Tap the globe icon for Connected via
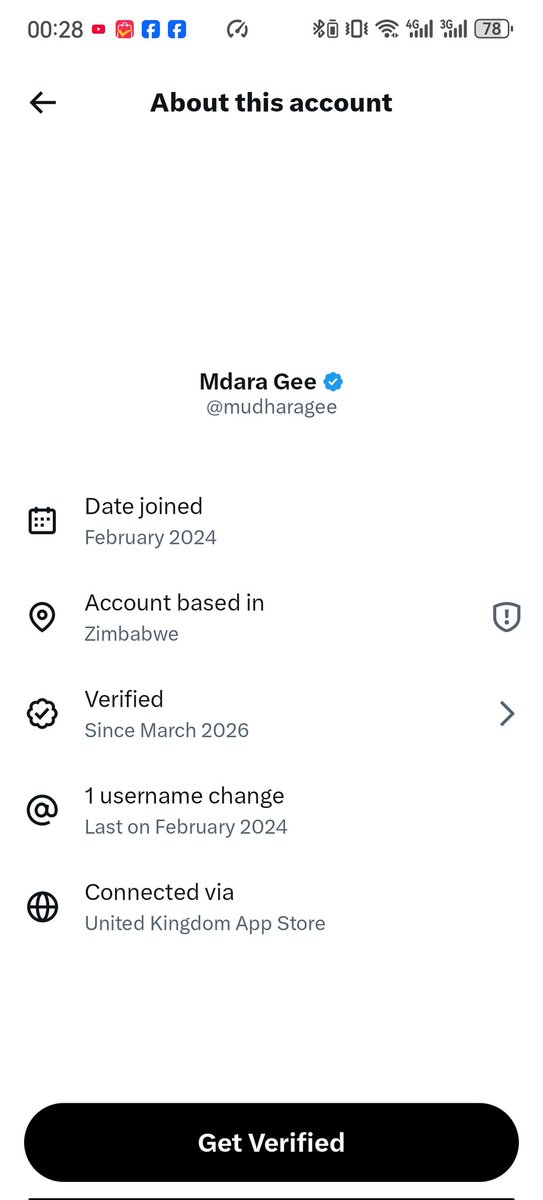543x1200 pixels. coord(42,907)
